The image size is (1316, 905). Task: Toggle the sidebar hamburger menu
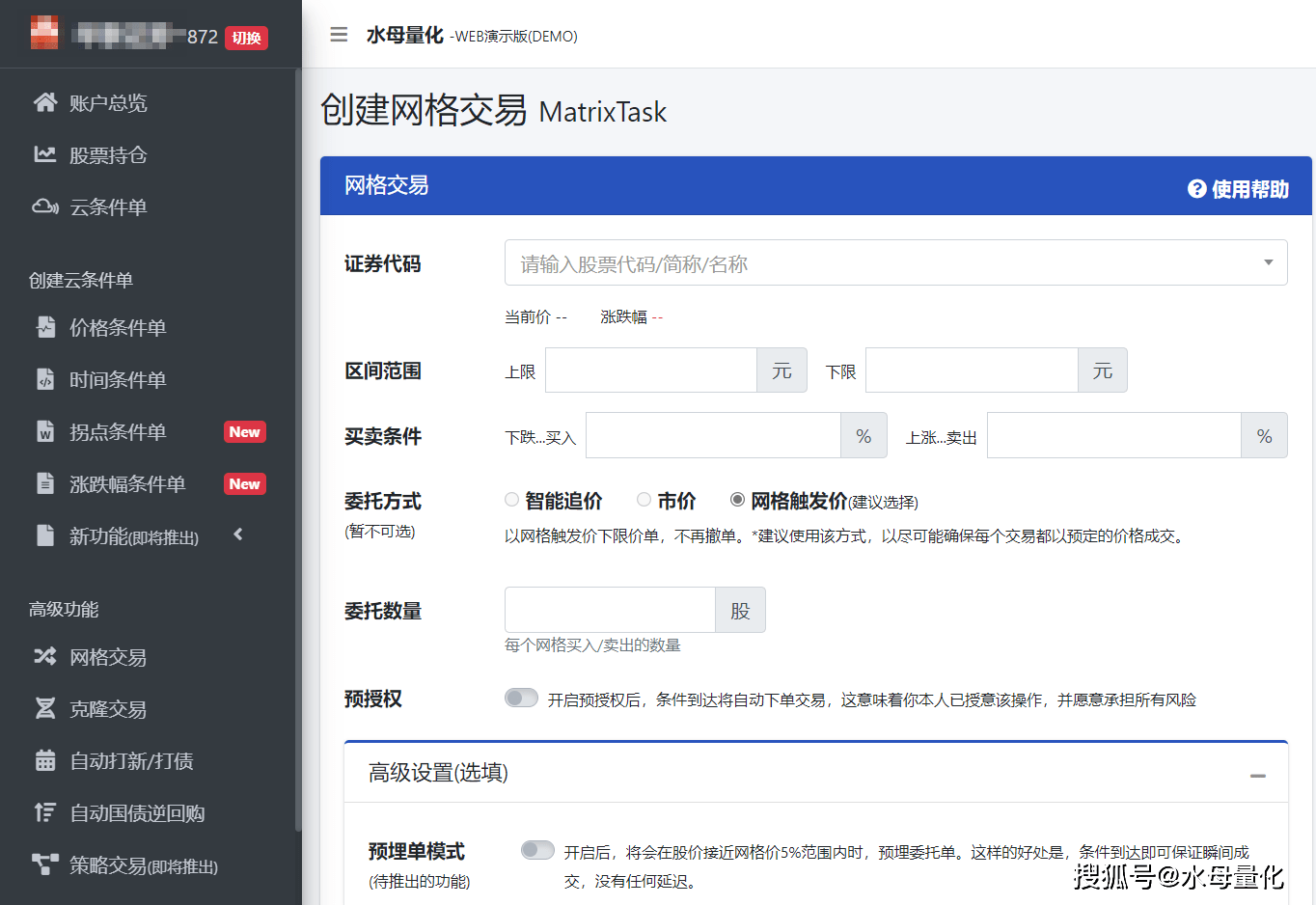click(x=338, y=35)
